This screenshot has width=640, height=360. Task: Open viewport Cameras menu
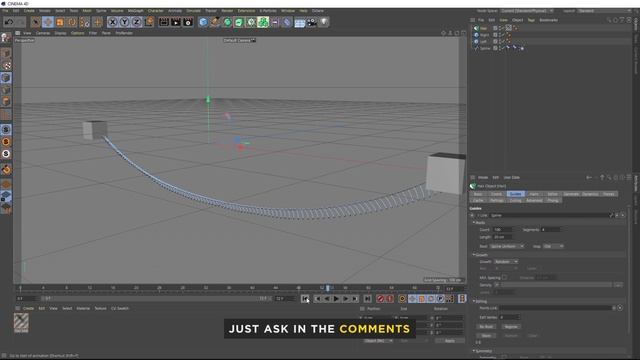click(42, 33)
